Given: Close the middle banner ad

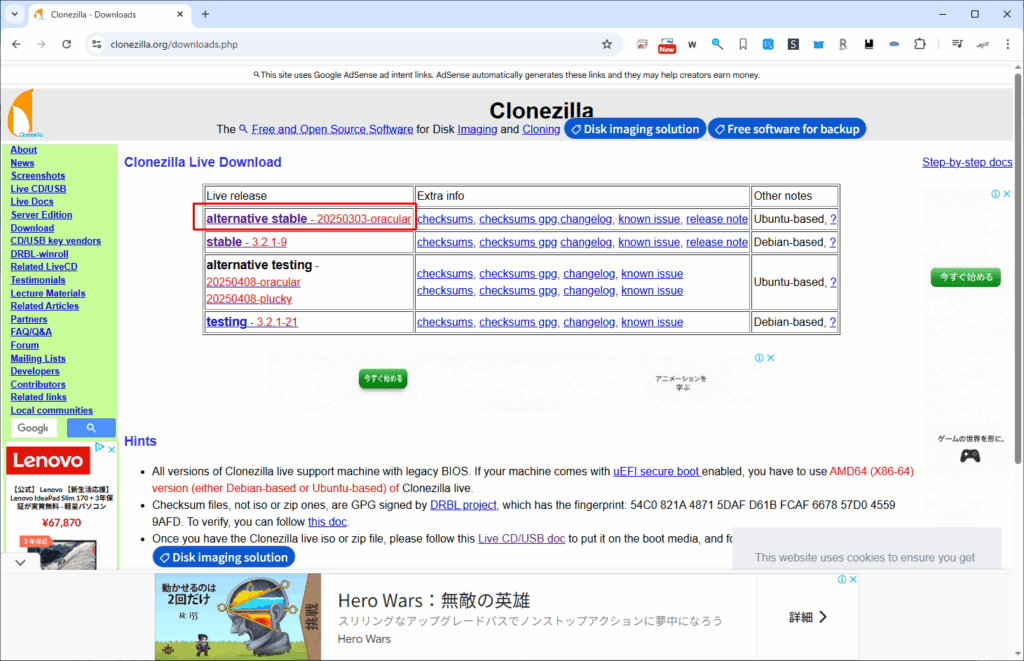Looking at the screenshot, I should click(x=771, y=358).
